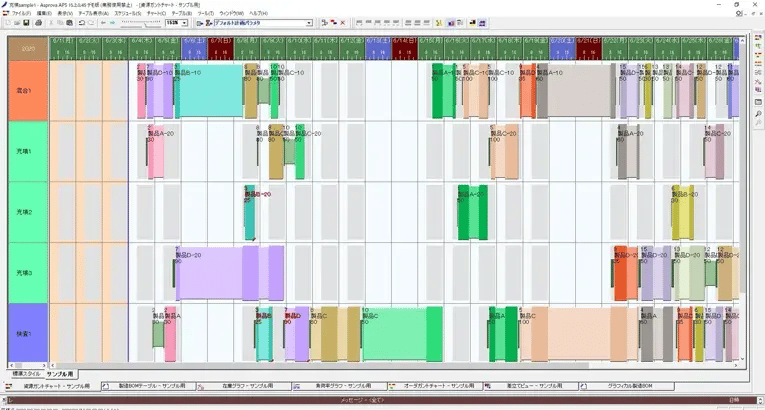Viewport: 765px width, 410px height.
Task: Click the Undo arrow icon
Action: [82, 22]
